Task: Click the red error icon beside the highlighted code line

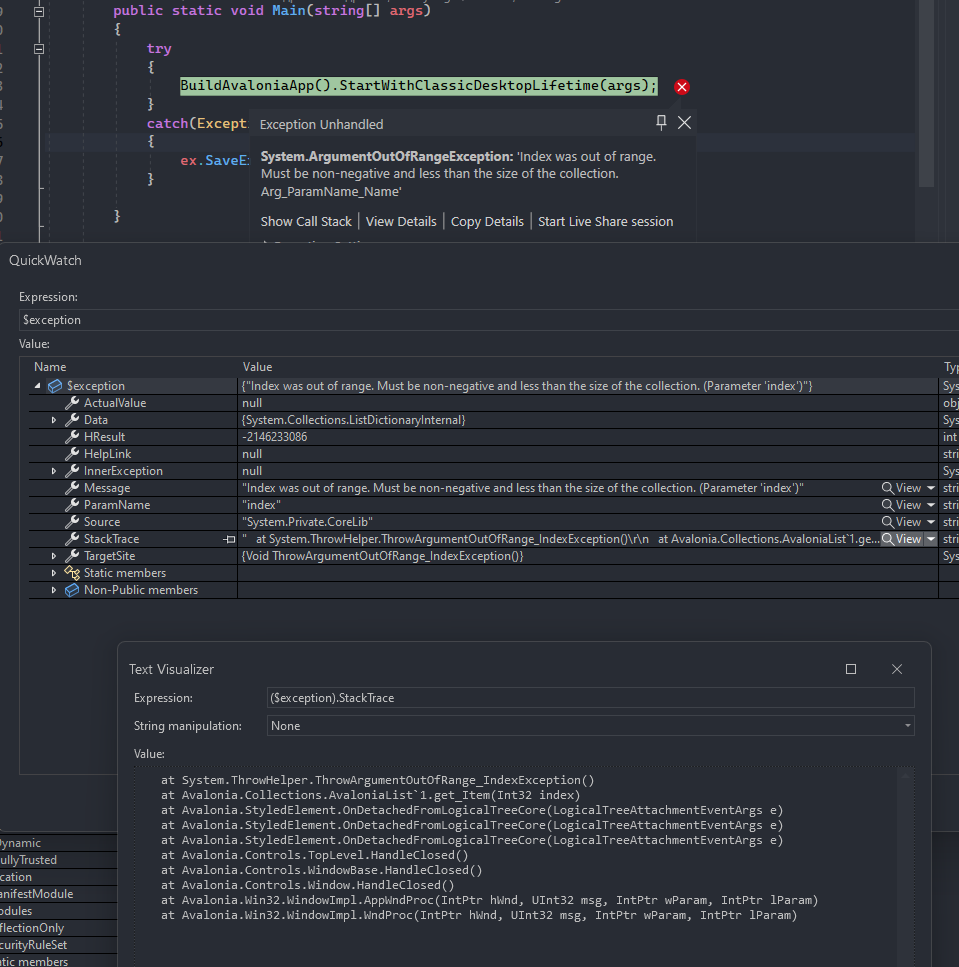Action: [681, 87]
